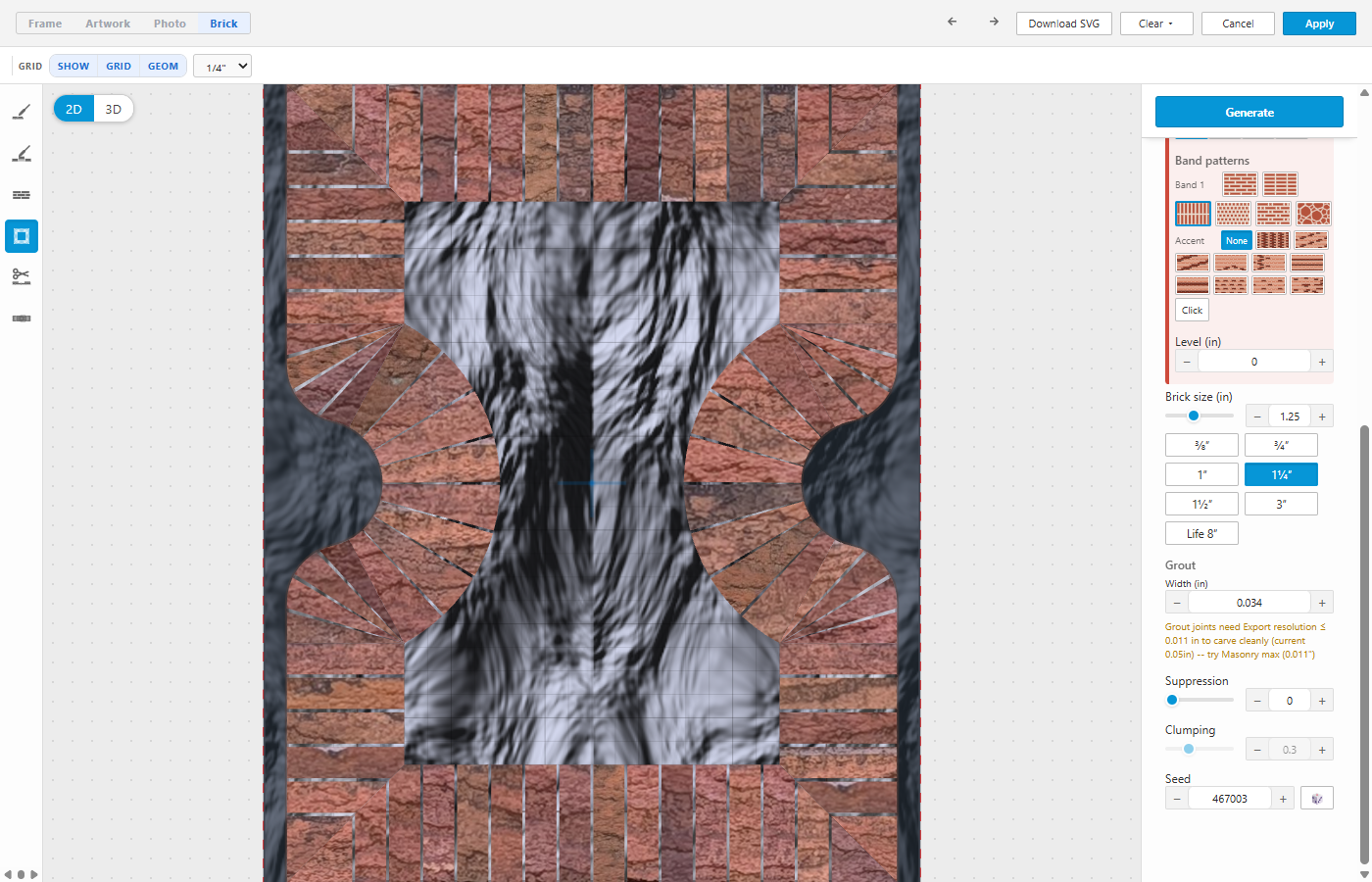The width and height of the screenshot is (1372, 882).
Task: Switch view to 3D
Action: (114, 109)
